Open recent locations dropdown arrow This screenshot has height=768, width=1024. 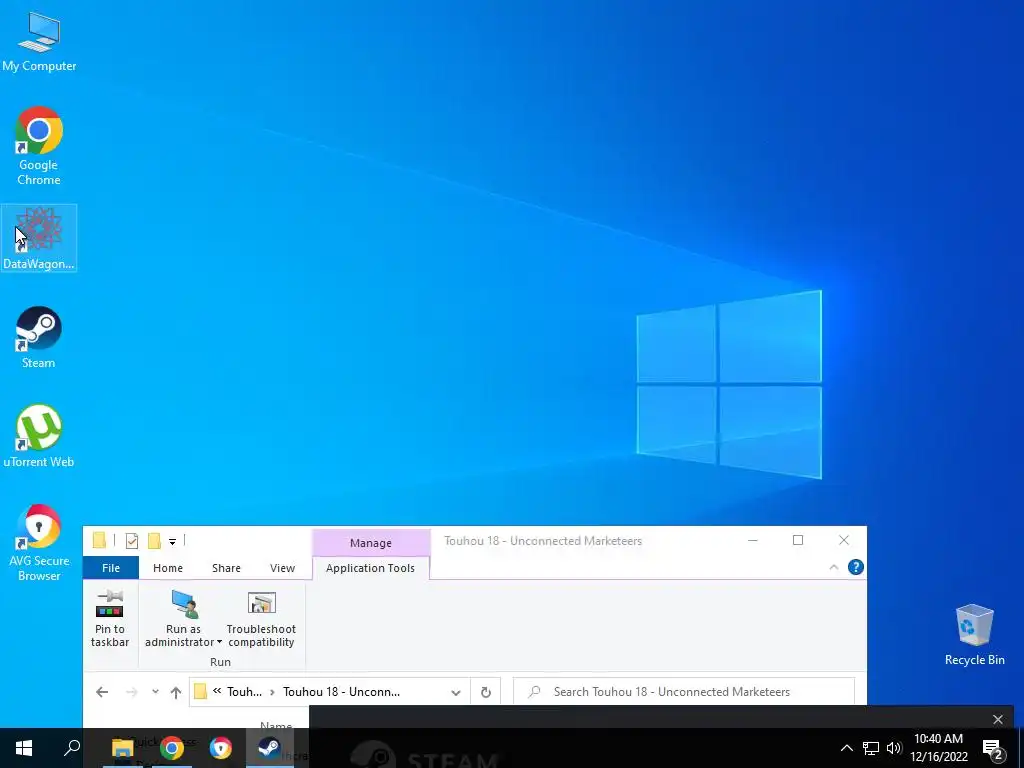pyautogui.click(x=155, y=692)
